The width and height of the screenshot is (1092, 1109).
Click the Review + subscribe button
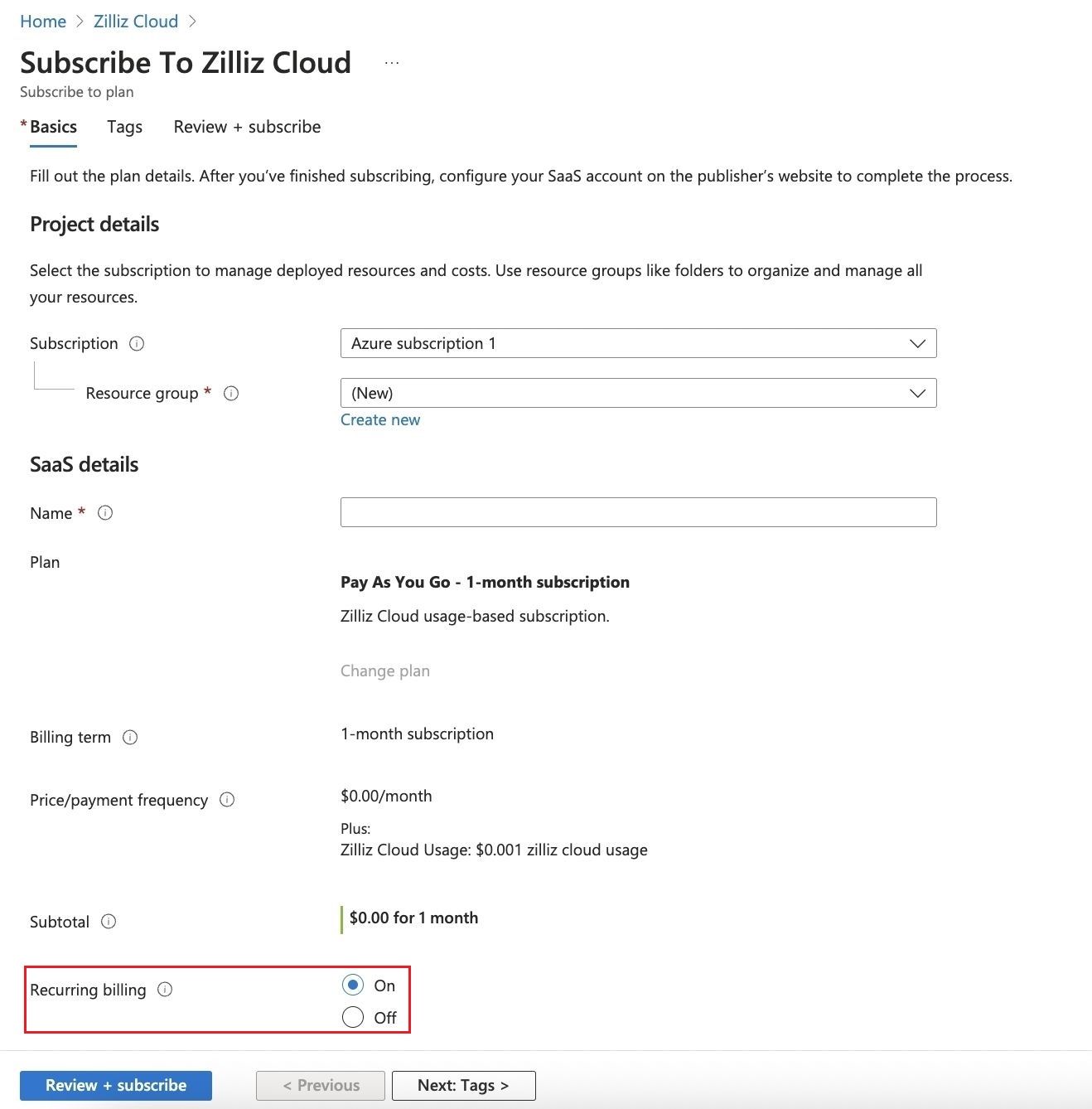(116, 1085)
